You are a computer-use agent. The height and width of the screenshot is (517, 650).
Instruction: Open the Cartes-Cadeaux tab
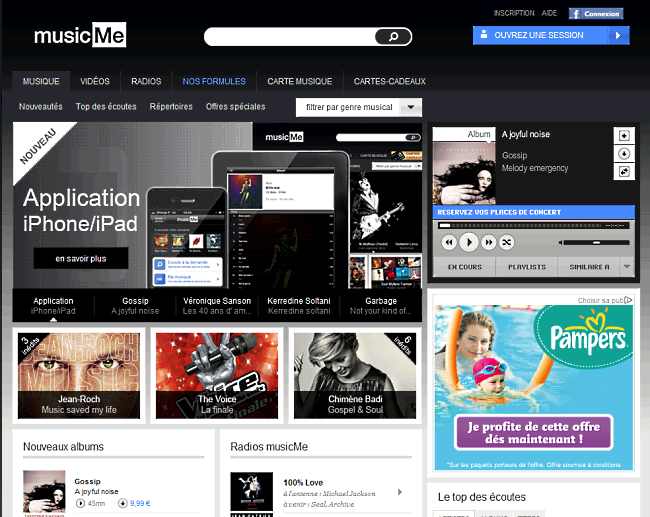click(390, 81)
